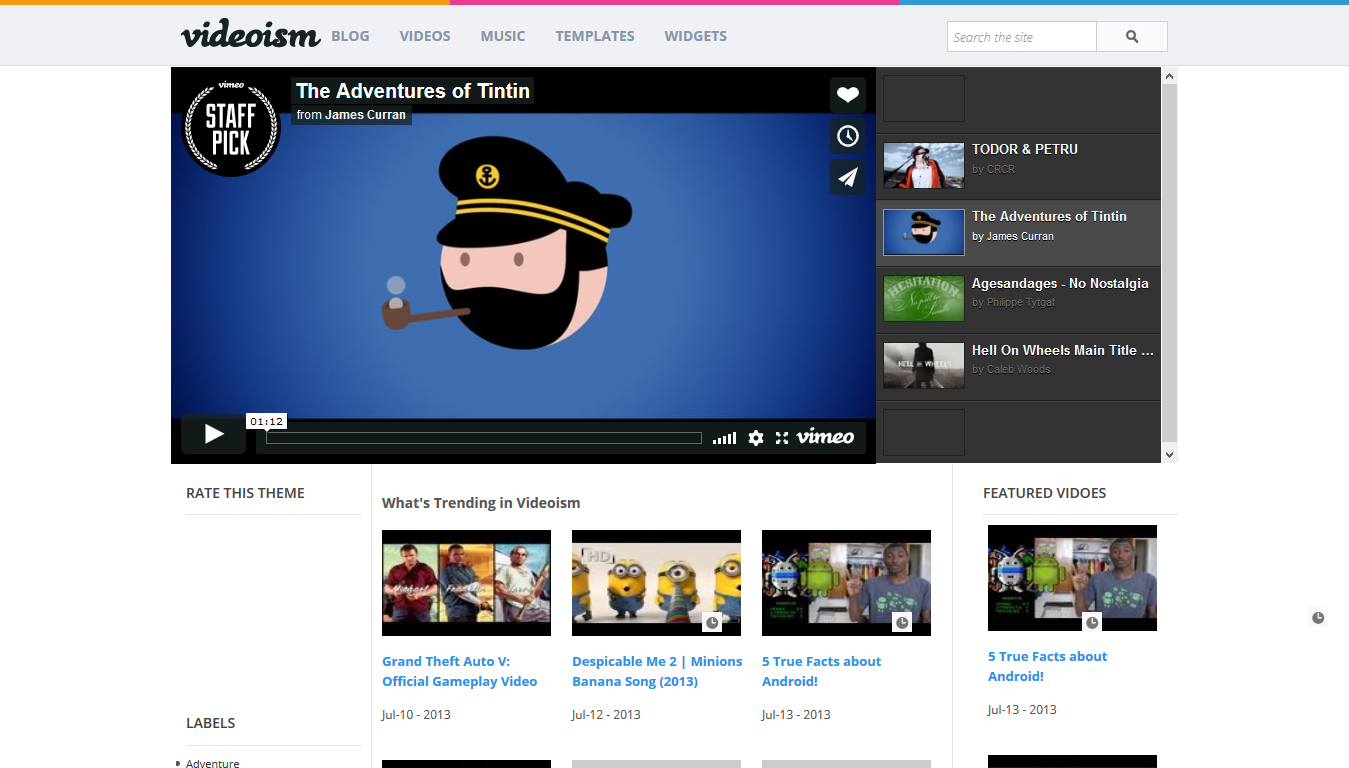The width and height of the screenshot is (1349, 768).
Task: Click the Jul-12 - 2013 date text
Action: coord(606,714)
